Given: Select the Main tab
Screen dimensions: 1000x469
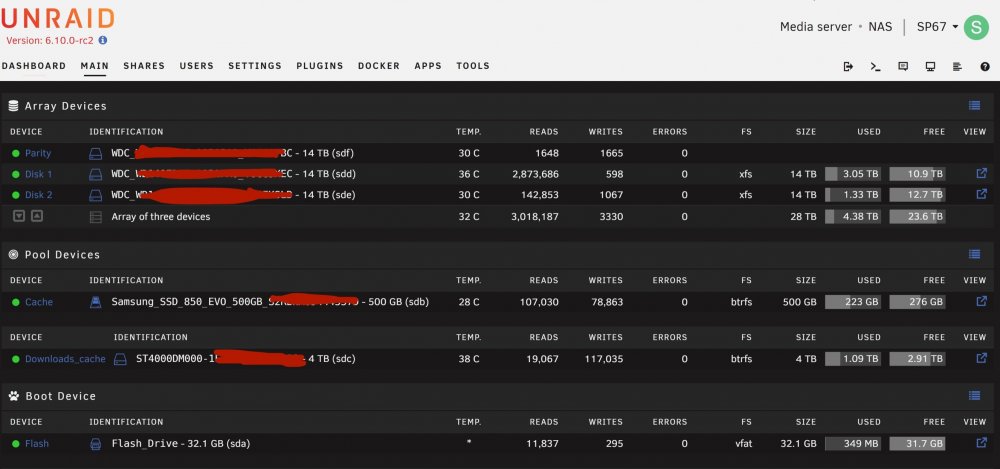Looking at the screenshot, I should (x=94, y=66).
